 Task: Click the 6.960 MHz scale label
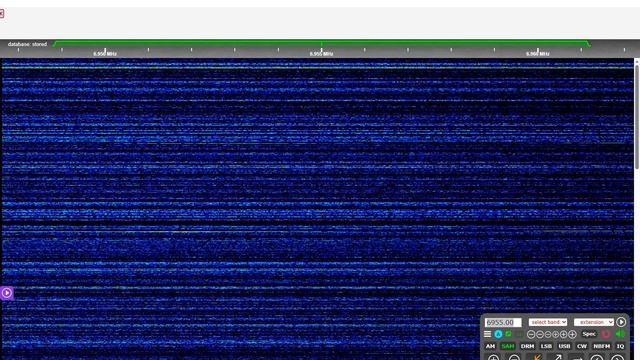(x=538, y=54)
